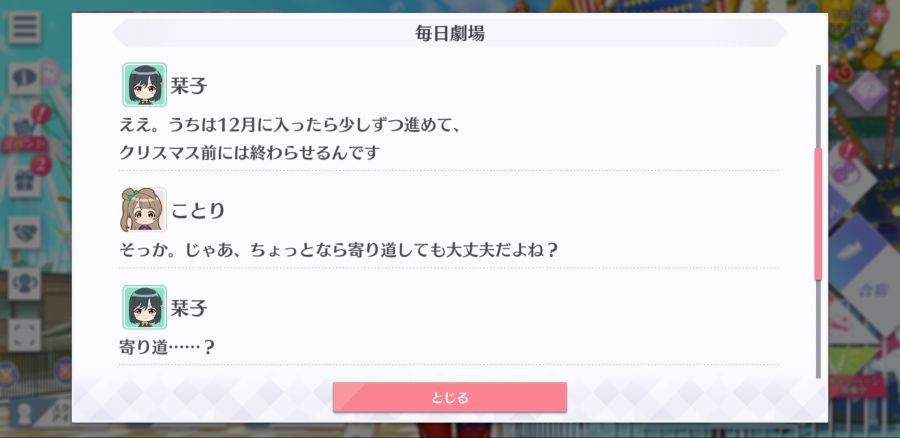Click the scrollbar track below the thumb

point(818,329)
